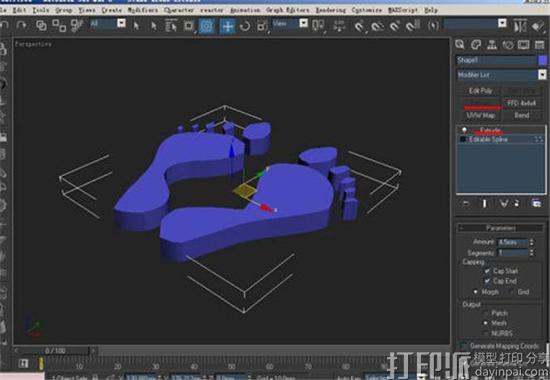Click the time slider showing '0 / 100'
550x380 pixels.
tap(55, 351)
